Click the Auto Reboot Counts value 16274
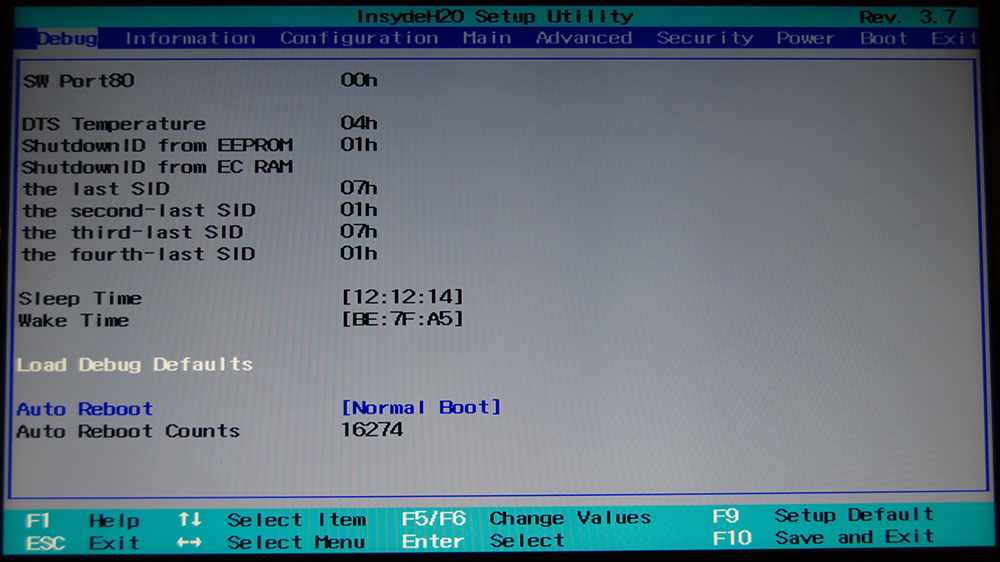This screenshot has width=1000, height=562. [372, 429]
